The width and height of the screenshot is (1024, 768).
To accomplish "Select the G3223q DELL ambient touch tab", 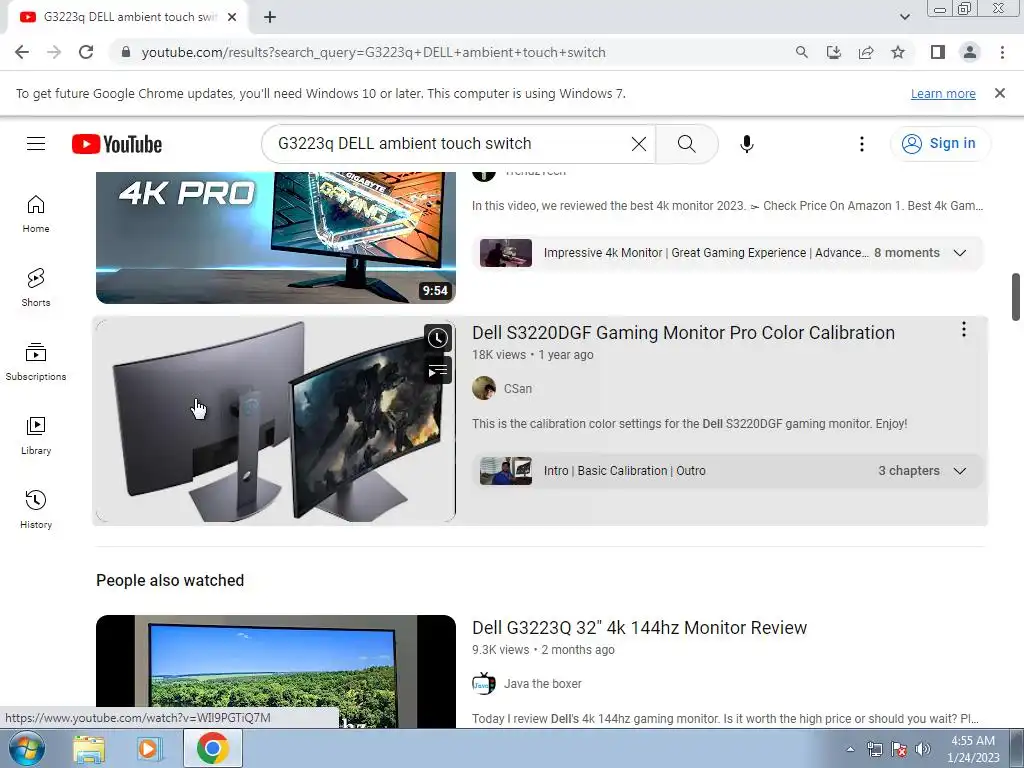I will [x=128, y=18].
